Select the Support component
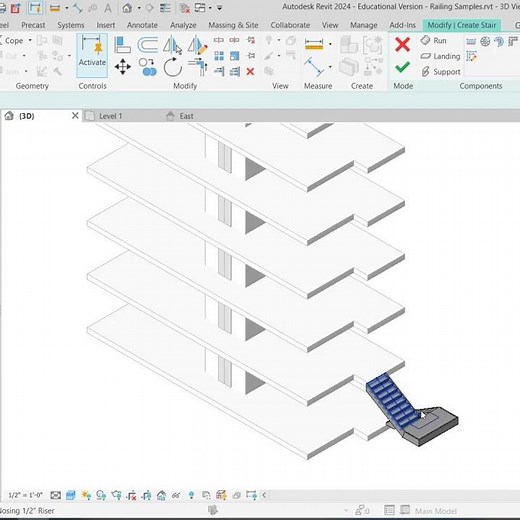The image size is (520, 520). [441, 72]
